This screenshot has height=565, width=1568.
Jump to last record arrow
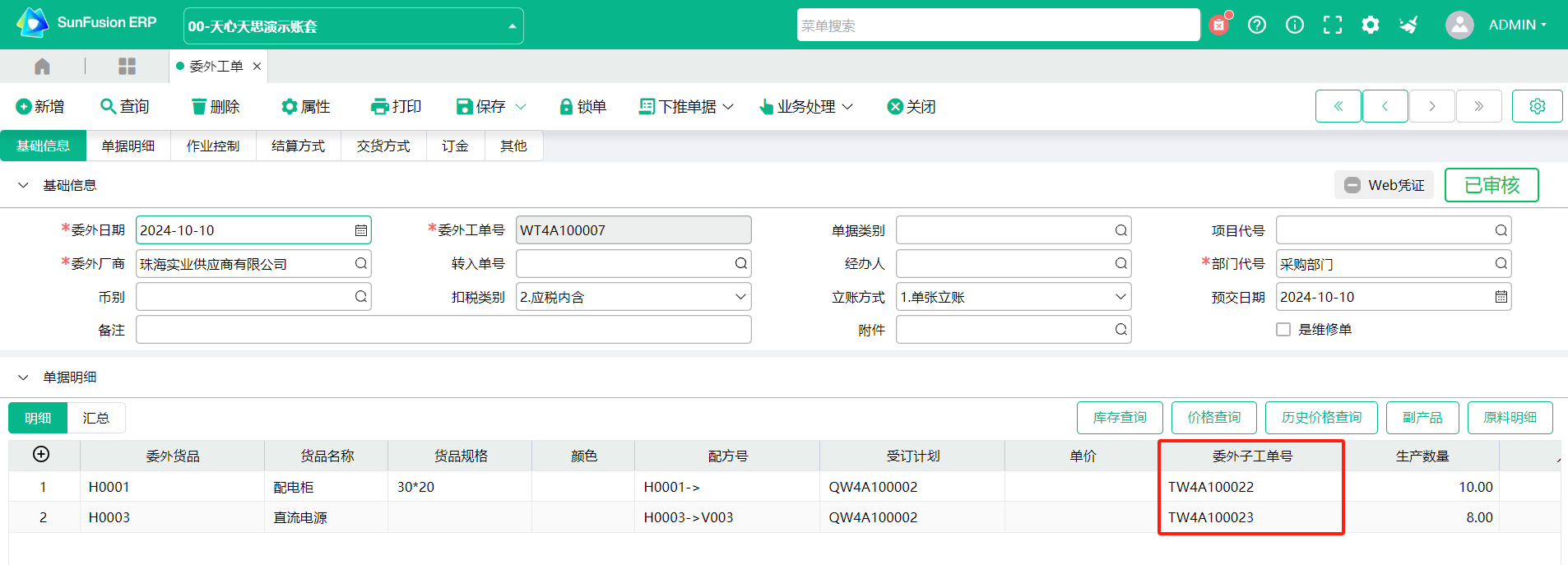[1479, 106]
